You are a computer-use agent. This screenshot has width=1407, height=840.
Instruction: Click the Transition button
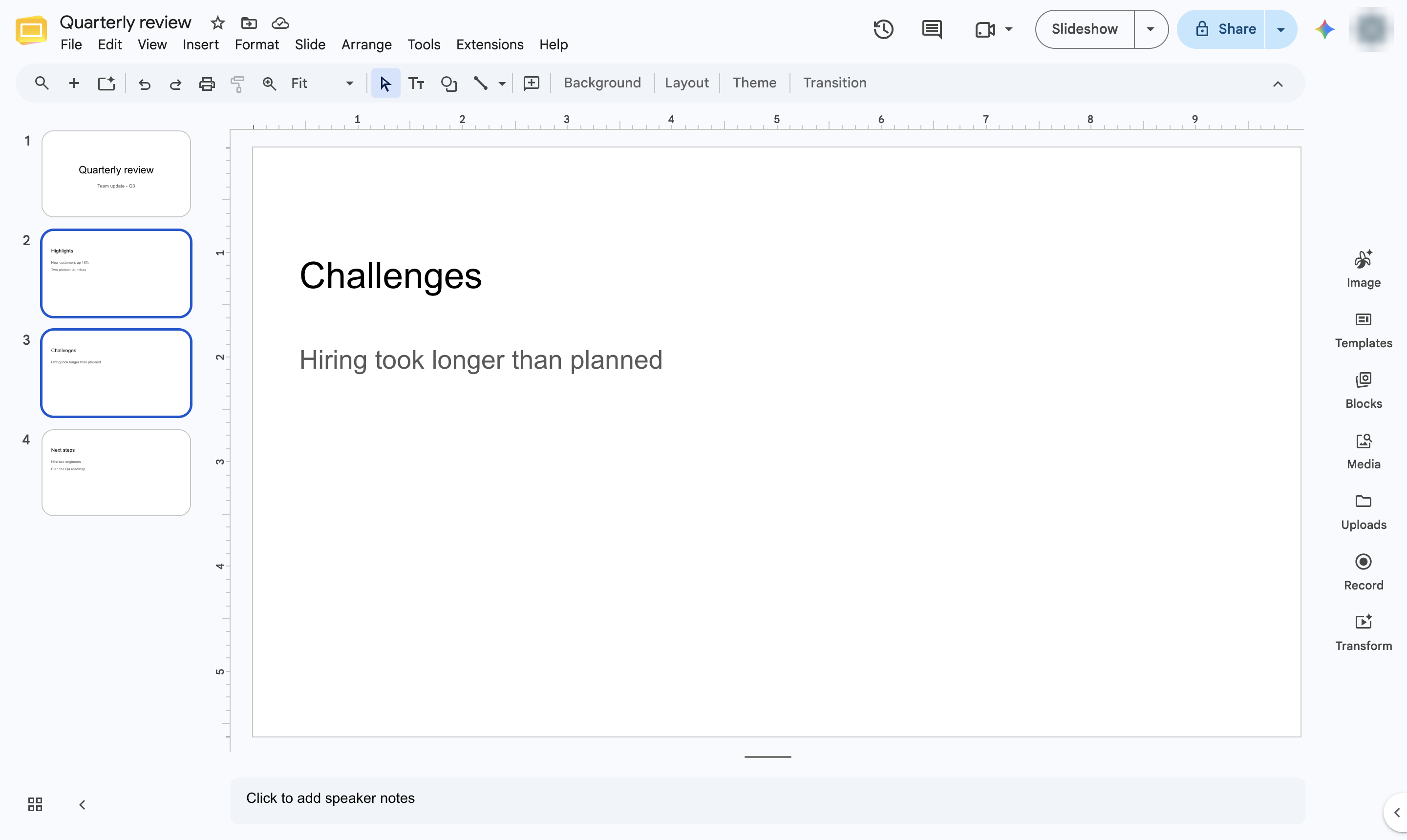click(x=834, y=83)
